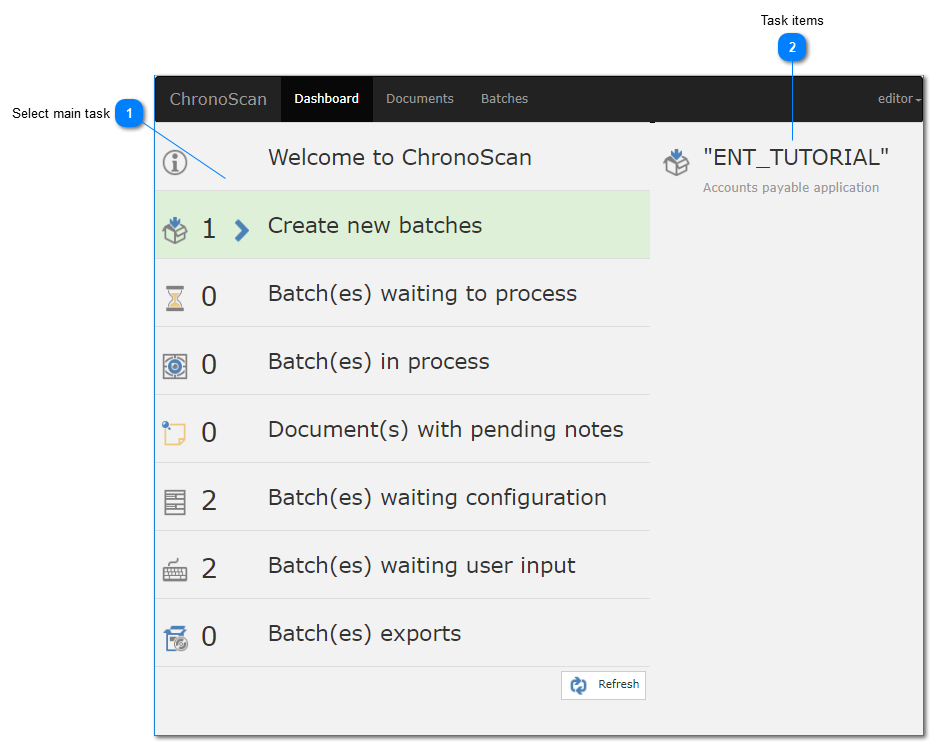Open the Documents tab

(x=419, y=99)
